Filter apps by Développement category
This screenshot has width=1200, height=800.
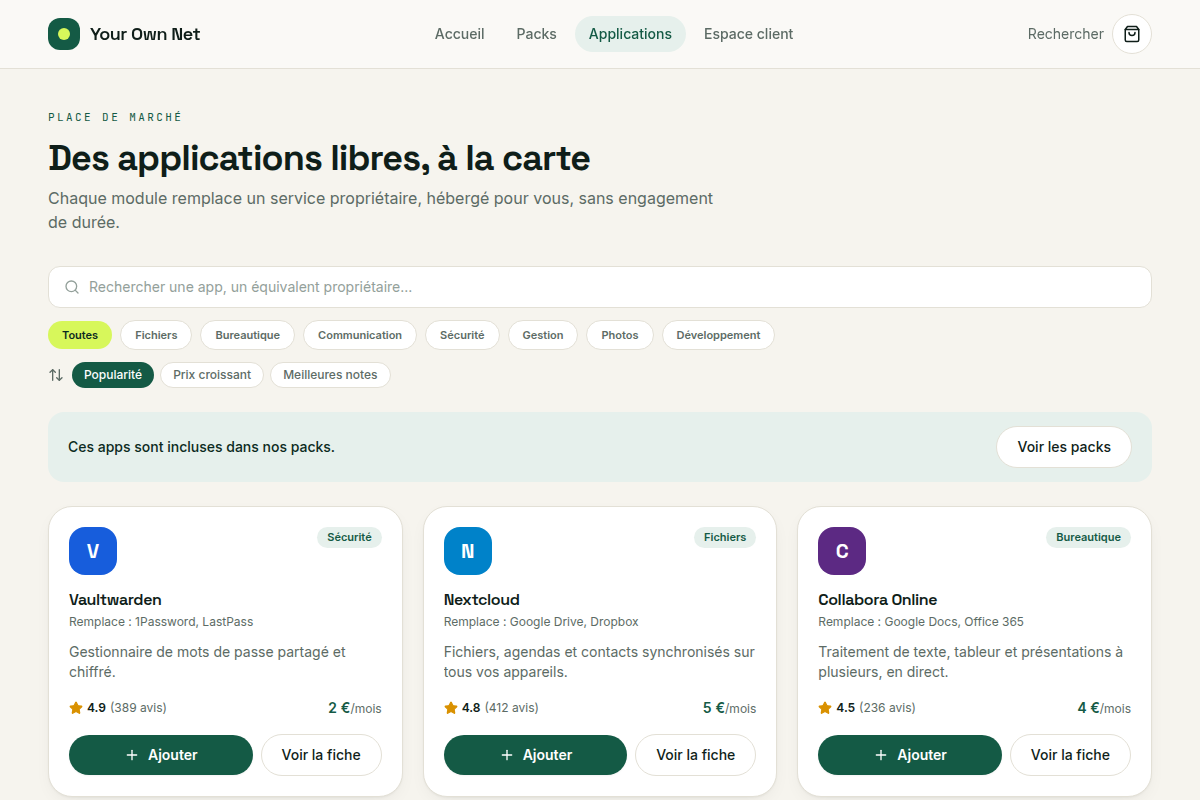(718, 335)
